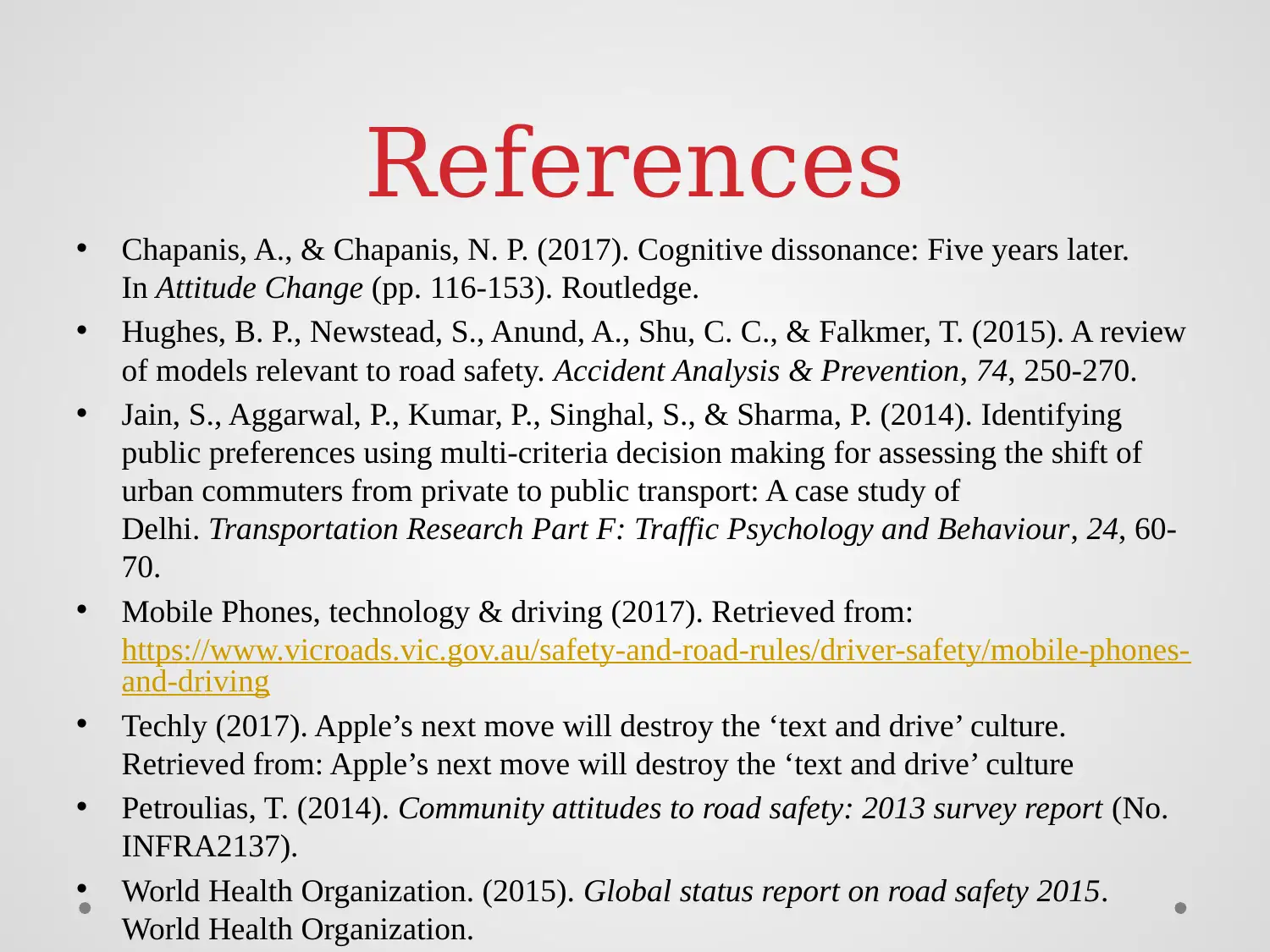
Task: Select the Jain, Aggarwal, Kumar reference line
Action: tap(621, 415)
